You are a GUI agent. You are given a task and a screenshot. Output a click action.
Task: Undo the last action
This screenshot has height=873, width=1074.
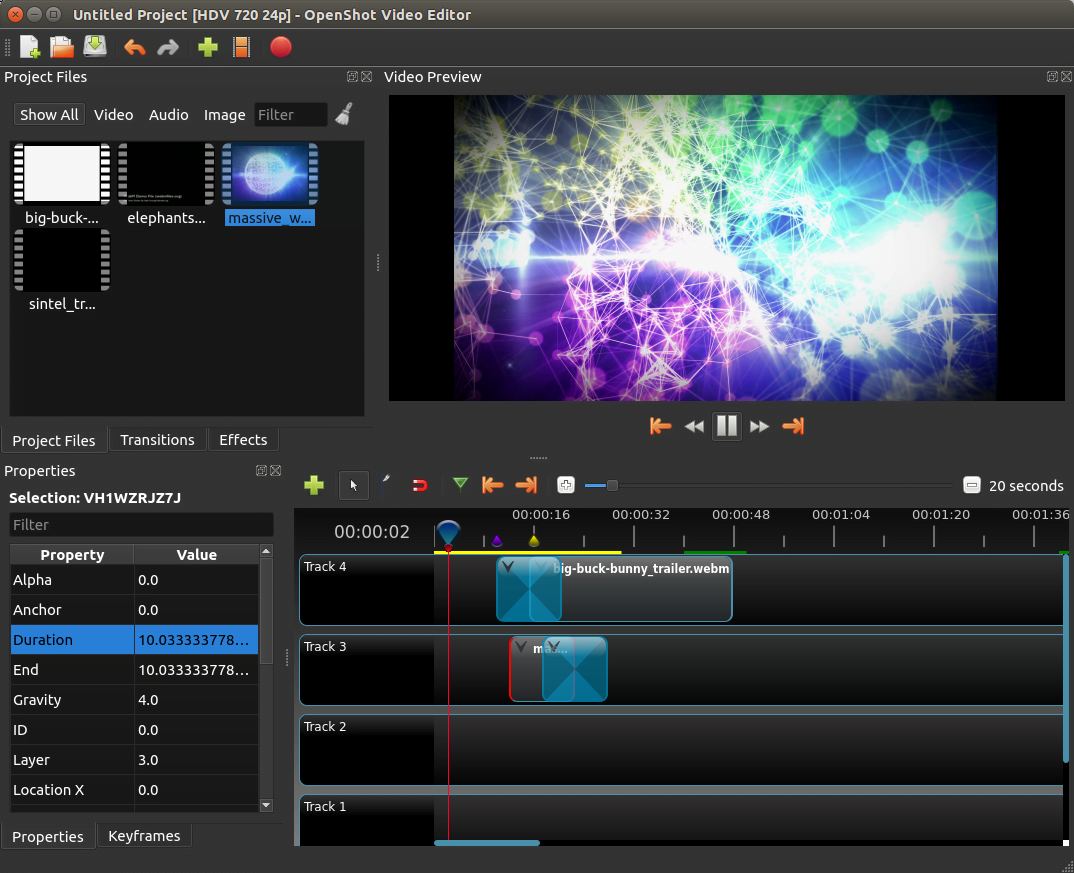[x=135, y=47]
